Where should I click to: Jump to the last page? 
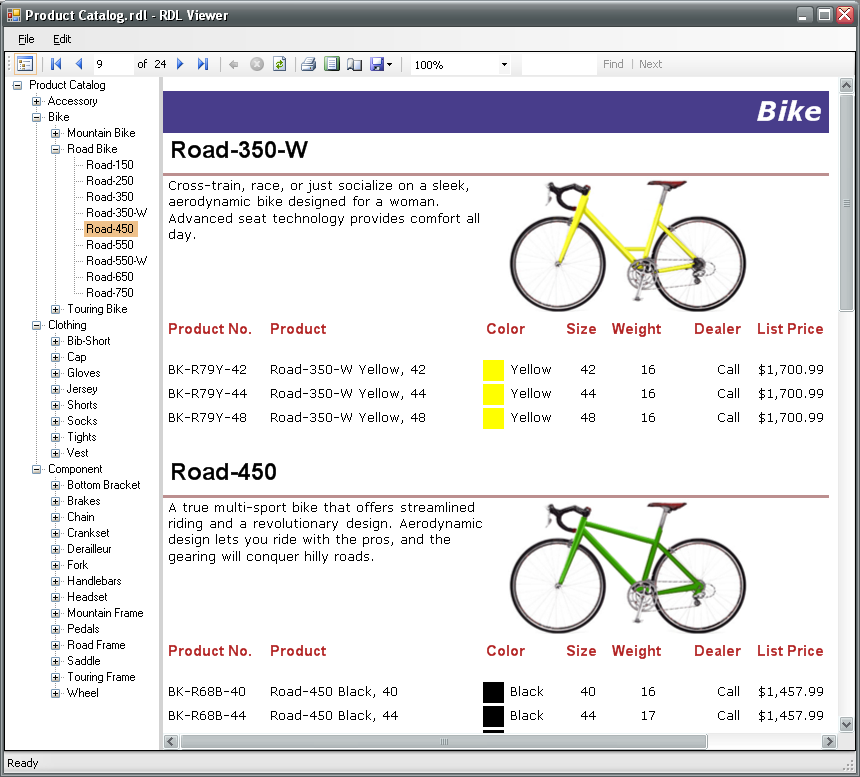(203, 64)
